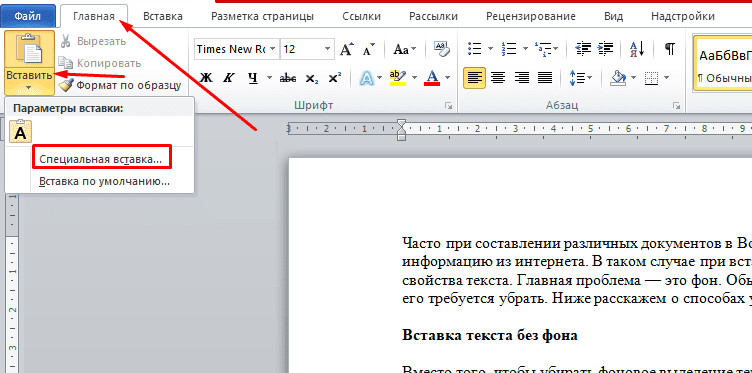Click bulleted list icon

point(475,49)
